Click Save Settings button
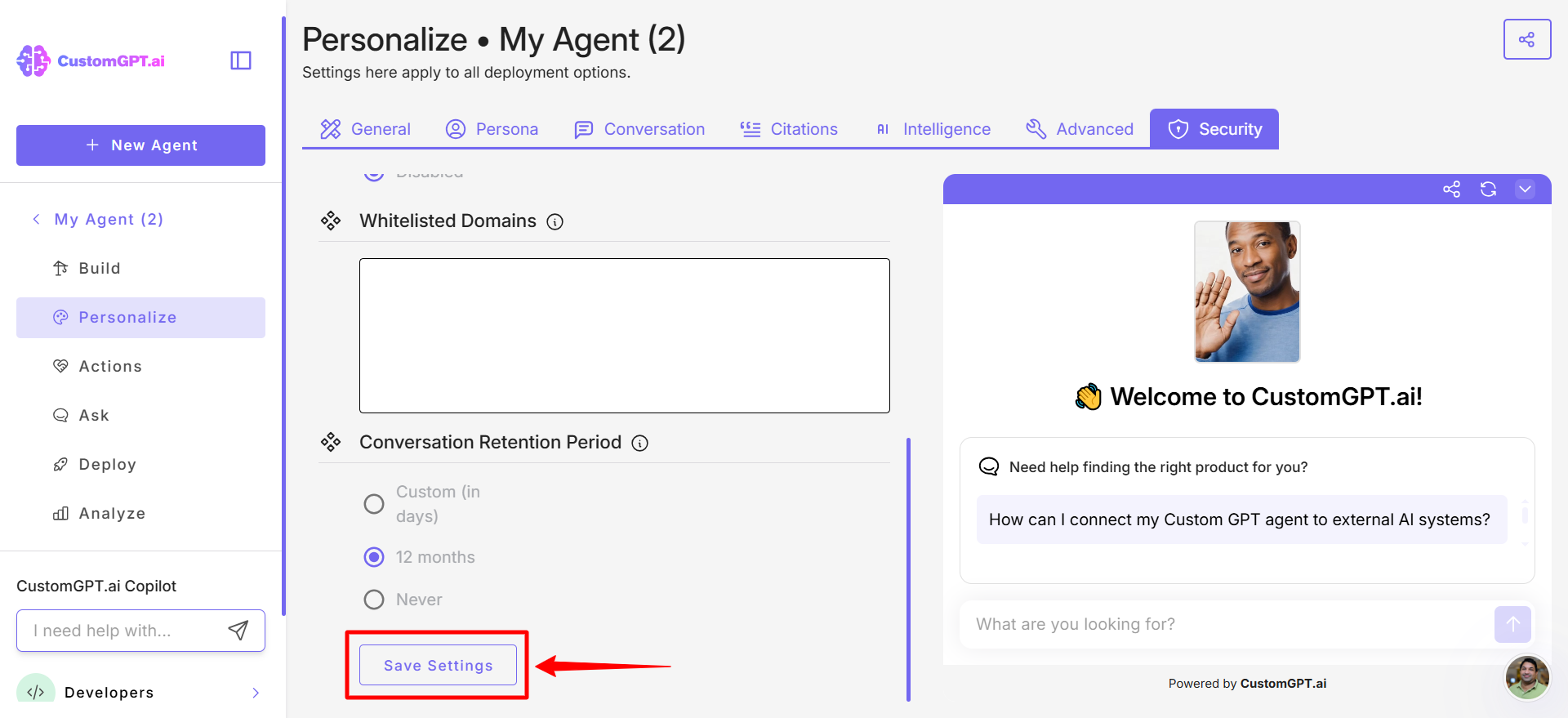The image size is (1568, 718). click(x=438, y=665)
